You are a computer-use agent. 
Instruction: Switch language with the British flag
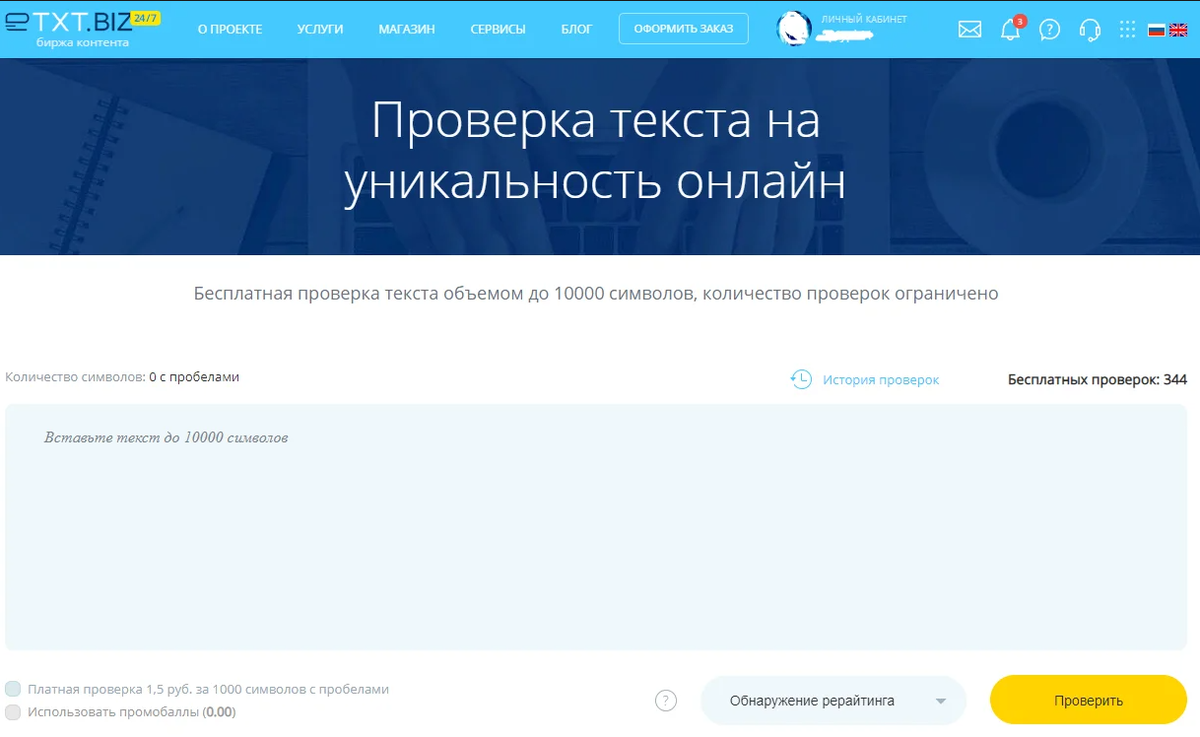click(1179, 30)
